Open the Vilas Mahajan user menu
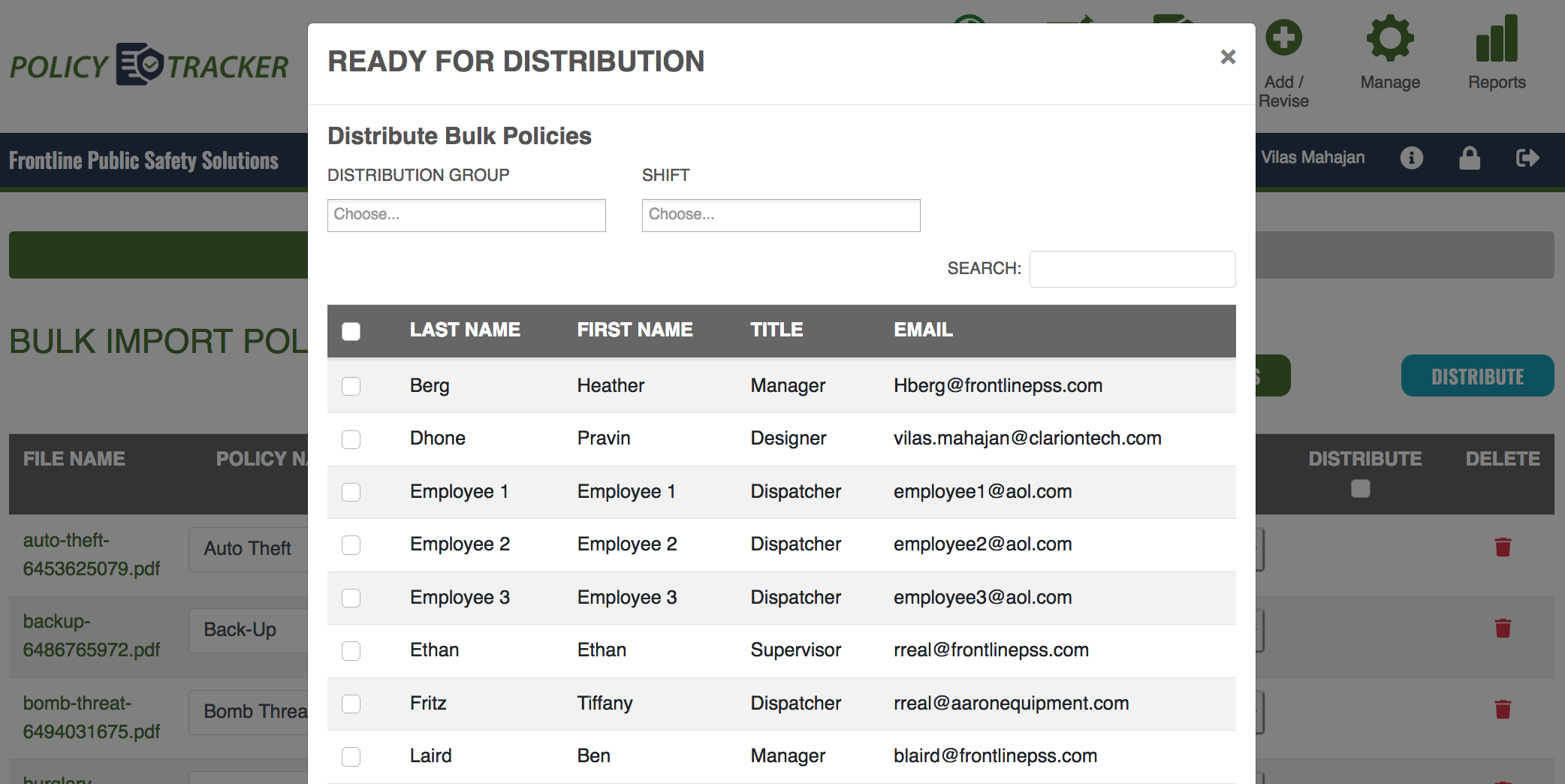The height and width of the screenshot is (784, 1565). click(x=1312, y=158)
